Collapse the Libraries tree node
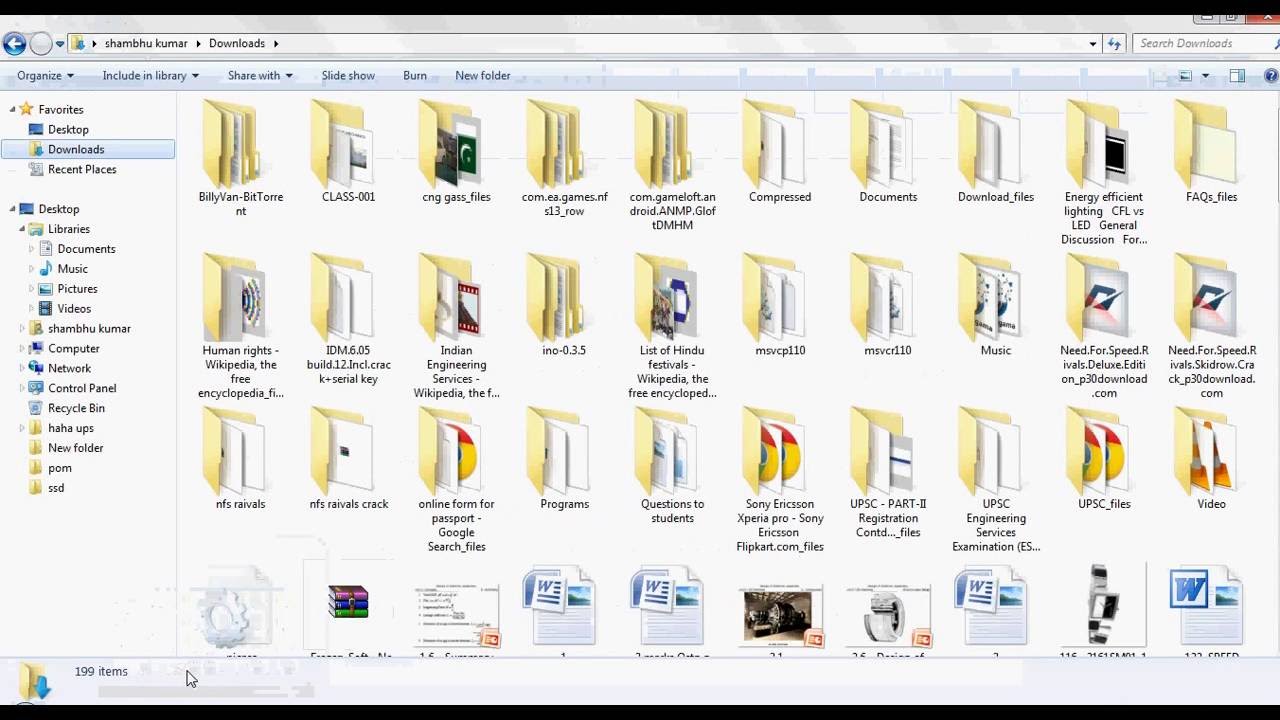1280x720 pixels. 22,229
